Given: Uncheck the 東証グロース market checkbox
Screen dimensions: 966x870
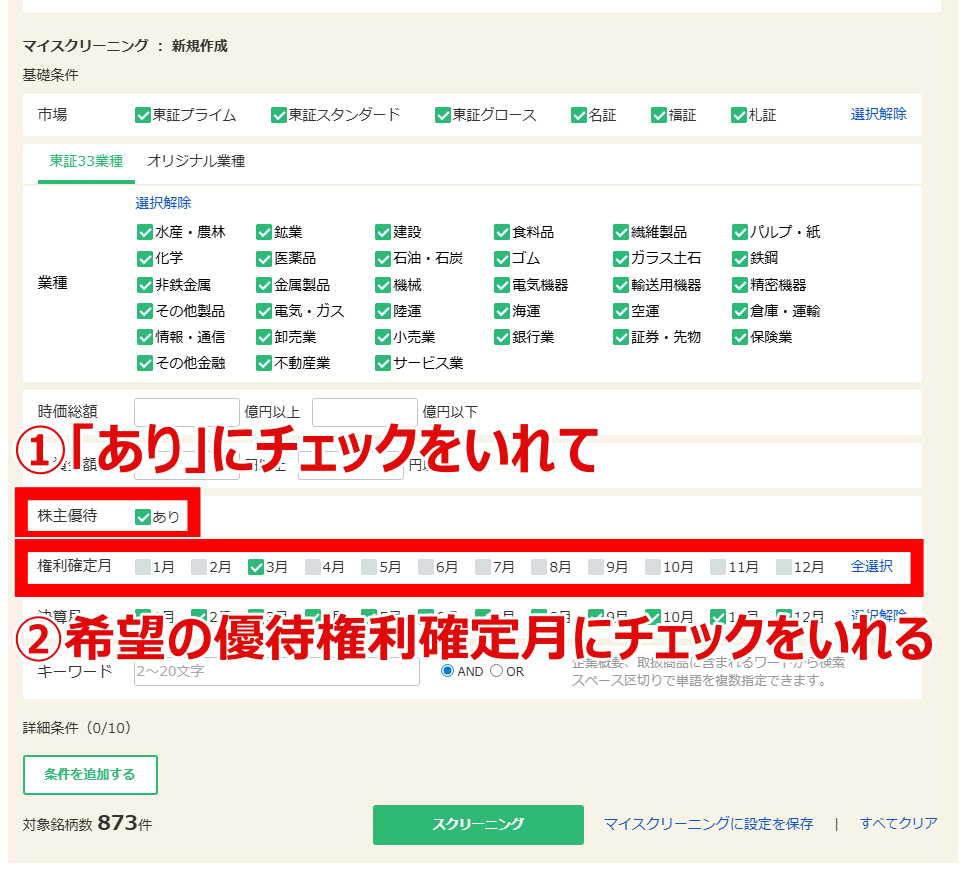Looking at the screenshot, I should coord(443,115).
